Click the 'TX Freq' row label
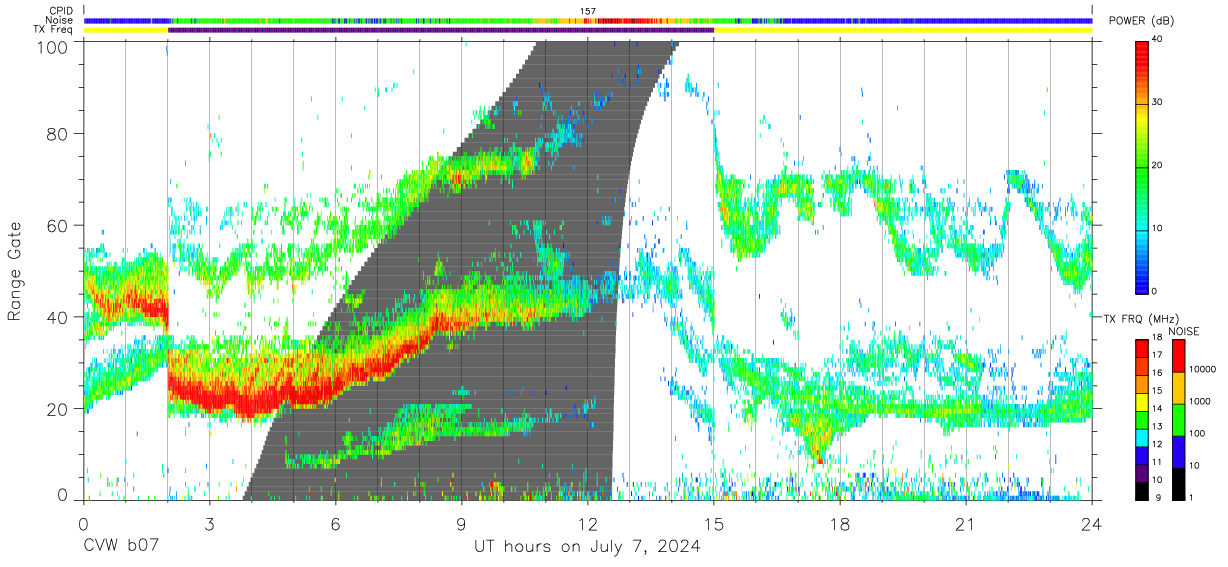Screen dimensions: 1228x567 pos(53,30)
